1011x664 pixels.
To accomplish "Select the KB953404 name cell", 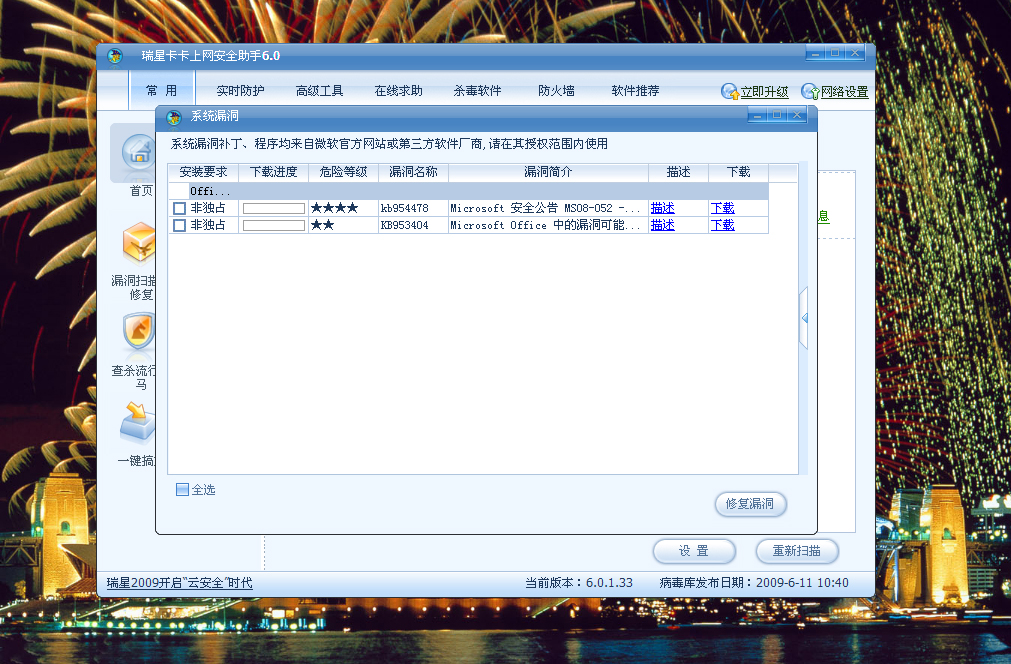I will 413,225.
